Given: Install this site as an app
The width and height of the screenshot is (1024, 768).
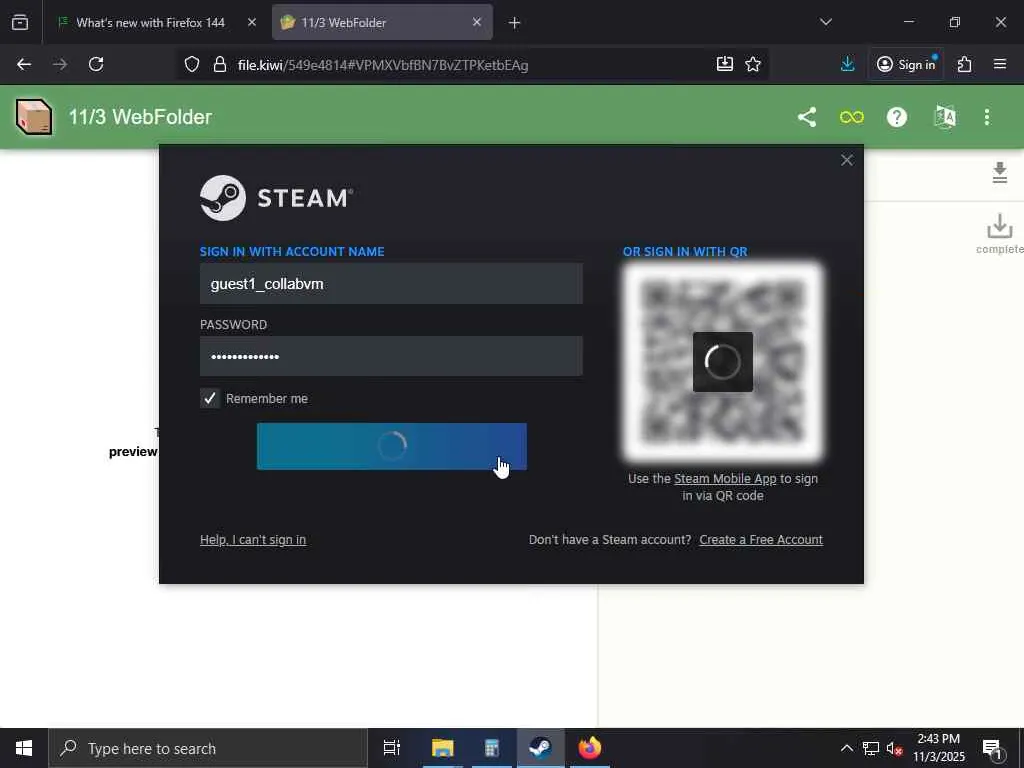Looking at the screenshot, I should [725, 64].
